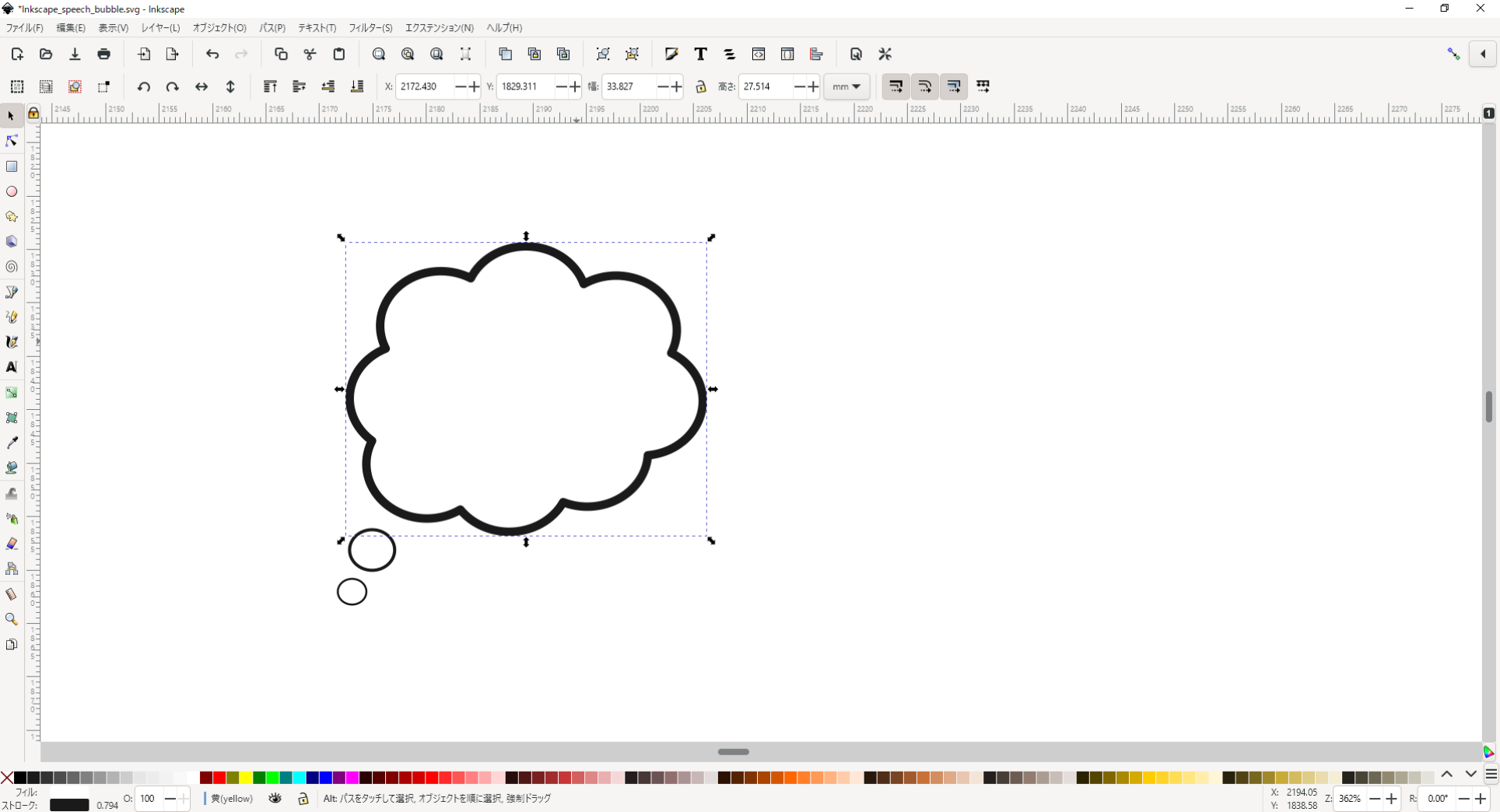
Task: Flip selection horizontally
Action: [x=202, y=86]
